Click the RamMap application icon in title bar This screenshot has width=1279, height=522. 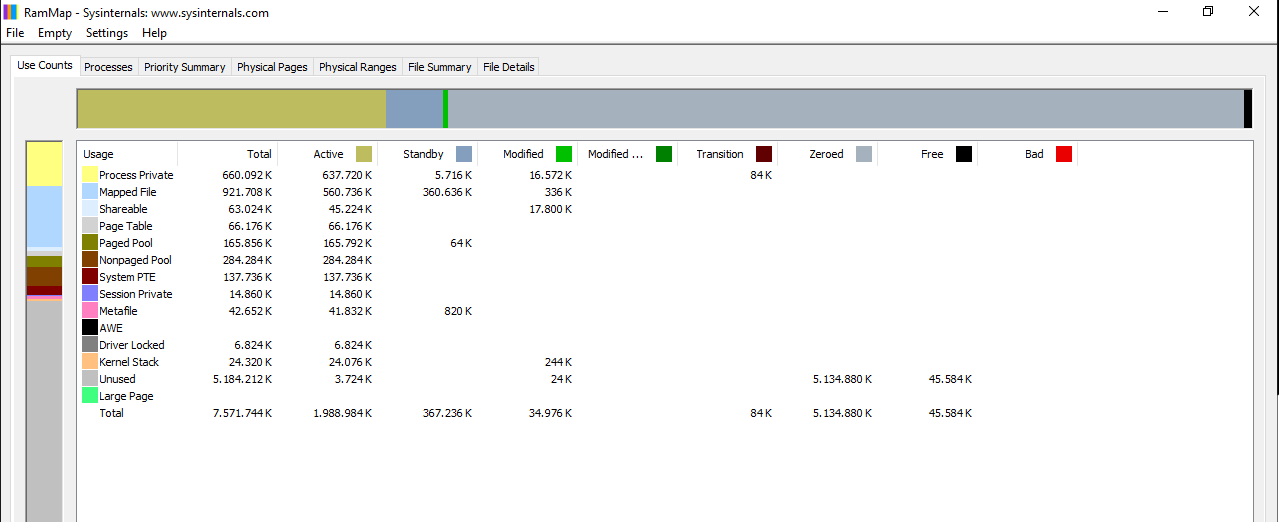11,12
